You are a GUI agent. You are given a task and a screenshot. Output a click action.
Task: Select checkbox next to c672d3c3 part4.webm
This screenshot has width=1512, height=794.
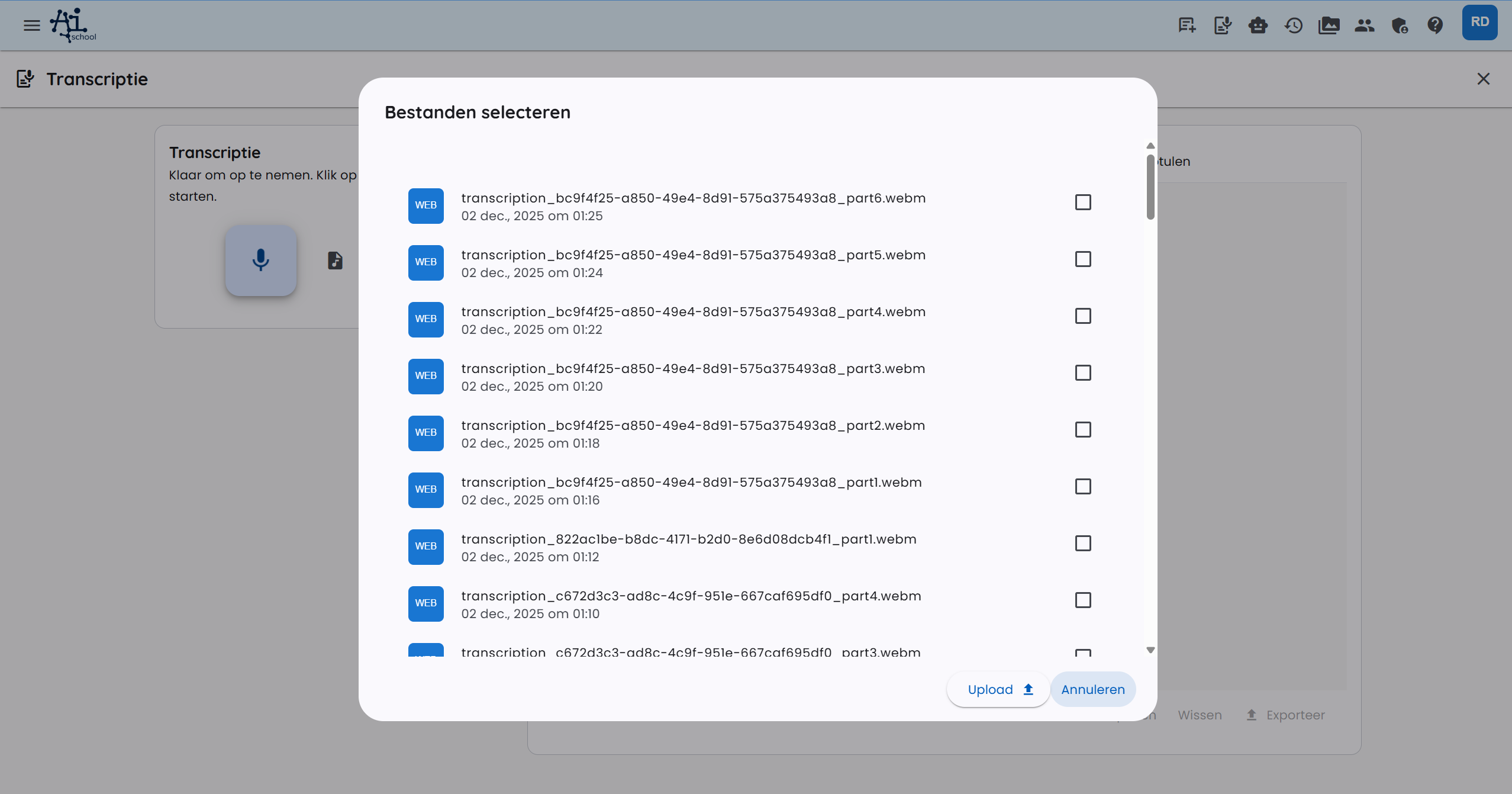[1082, 600]
